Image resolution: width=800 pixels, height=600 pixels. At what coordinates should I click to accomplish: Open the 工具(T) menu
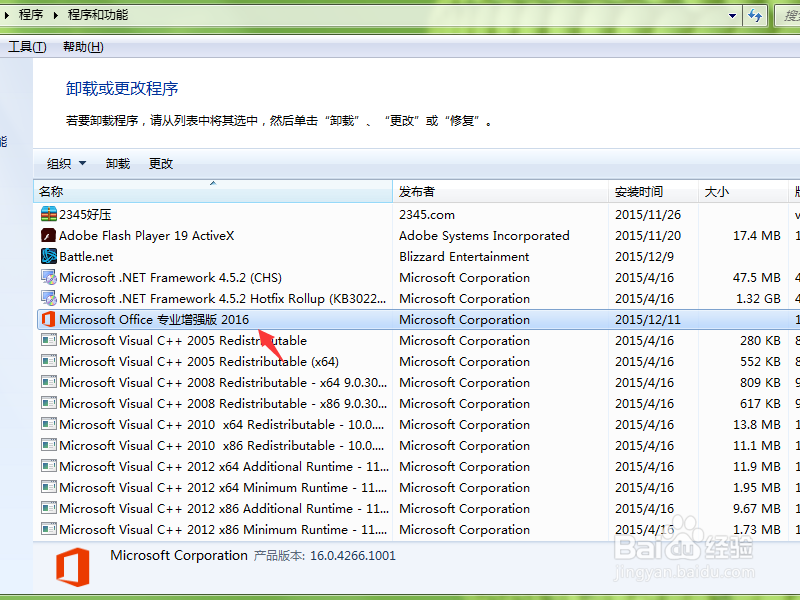[x=27, y=47]
